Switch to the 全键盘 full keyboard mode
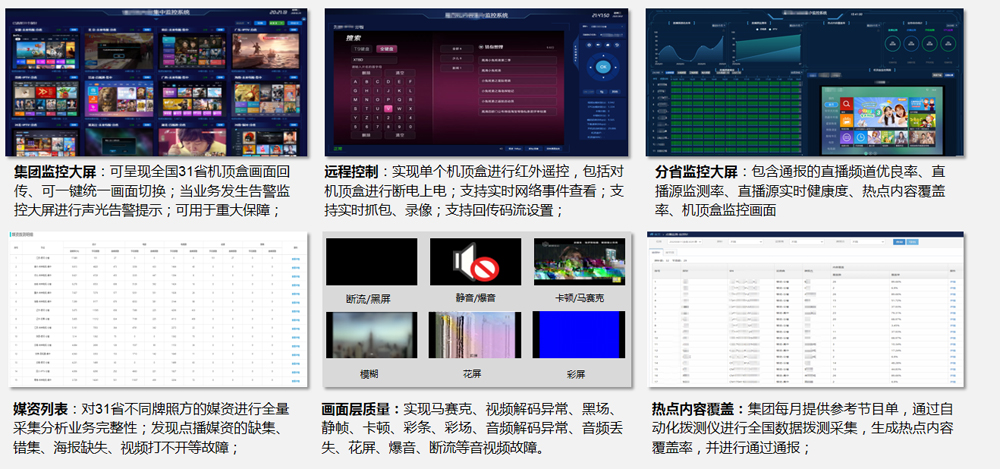The image size is (1000, 469). (x=387, y=48)
